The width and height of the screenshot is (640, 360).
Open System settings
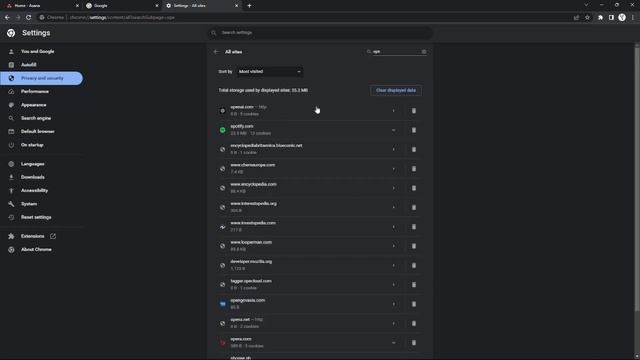29,204
